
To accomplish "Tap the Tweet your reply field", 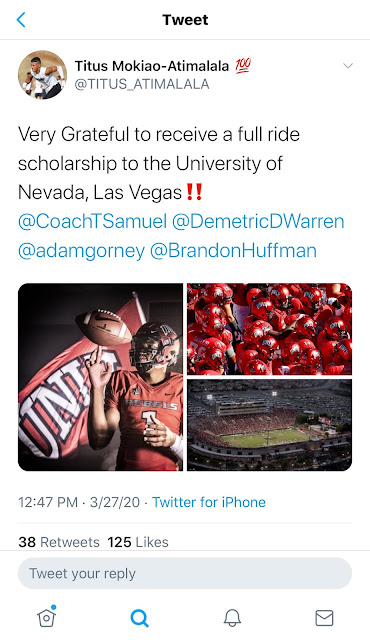I will tap(185, 573).
